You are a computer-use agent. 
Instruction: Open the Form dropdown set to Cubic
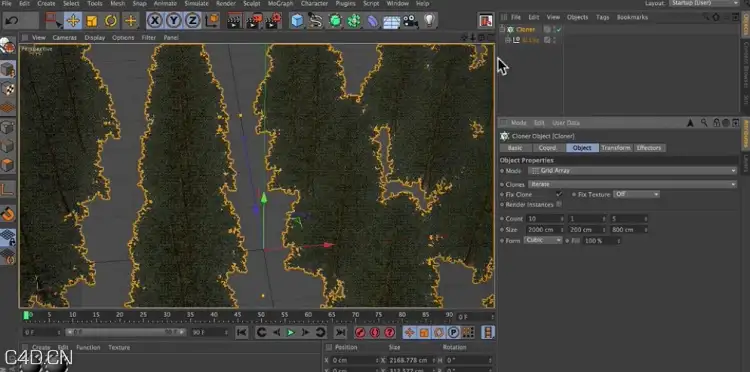coord(543,240)
